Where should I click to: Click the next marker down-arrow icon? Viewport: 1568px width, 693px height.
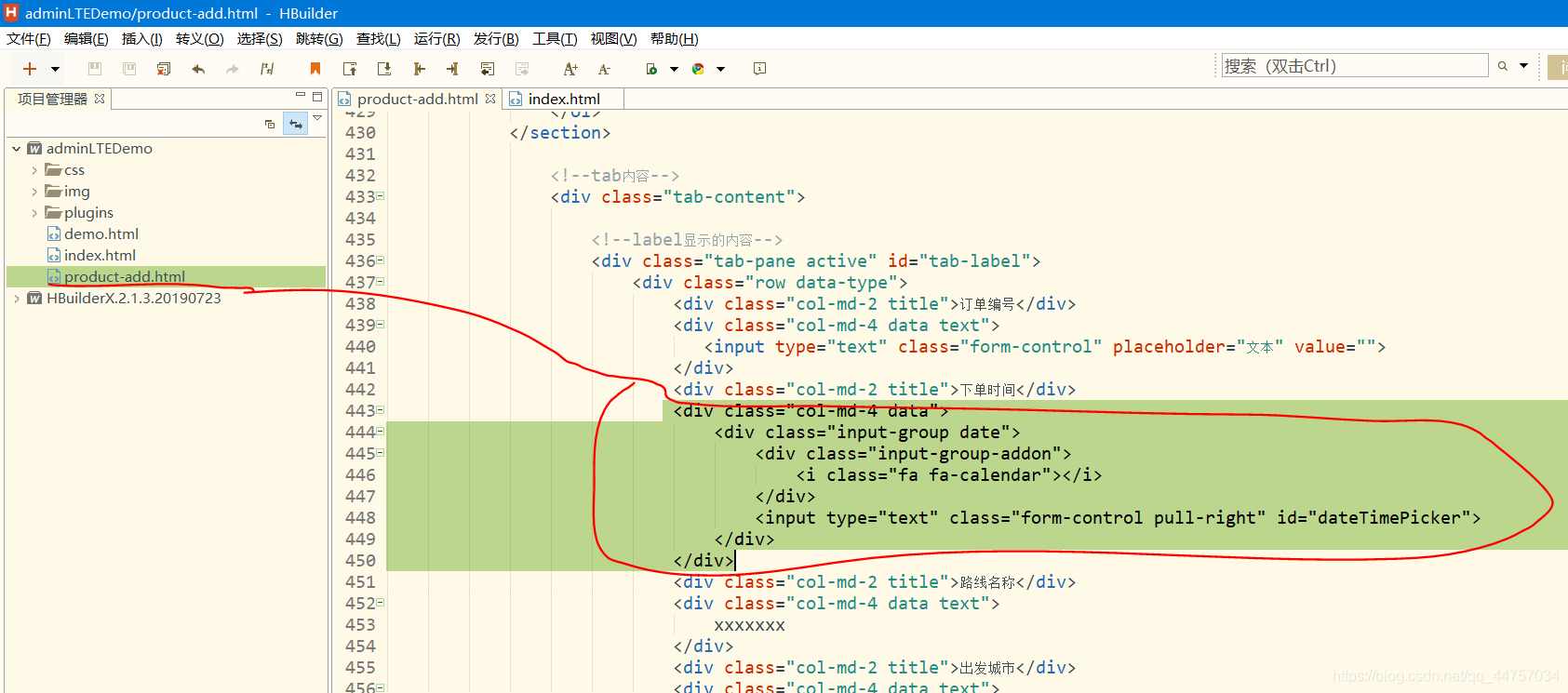(384, 69)
